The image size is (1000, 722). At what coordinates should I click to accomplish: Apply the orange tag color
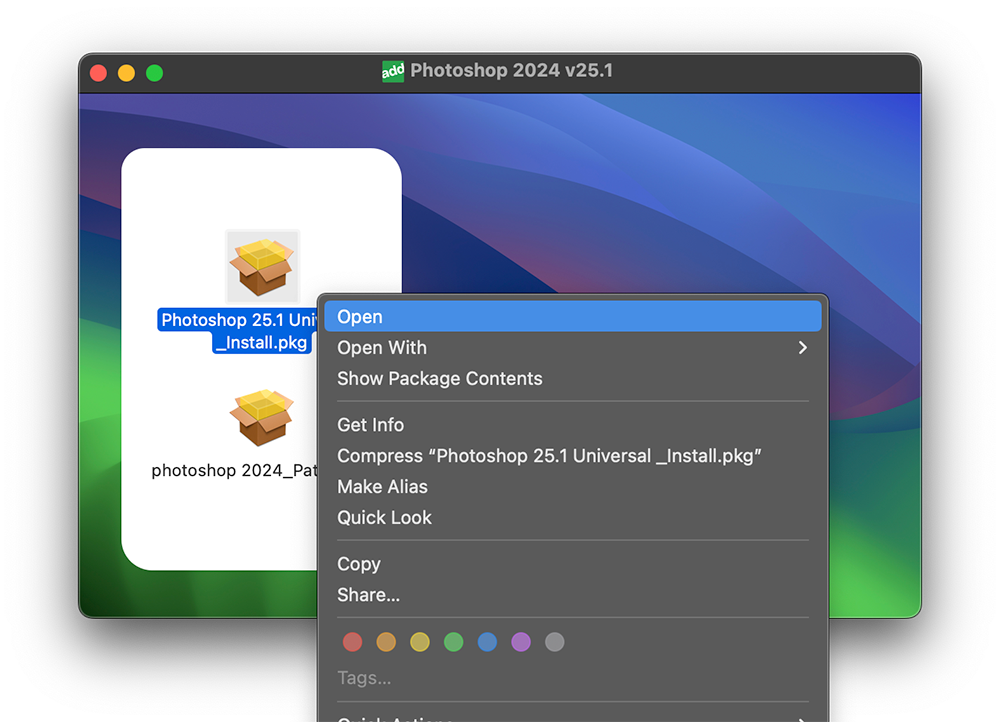(x=386, y=641)
